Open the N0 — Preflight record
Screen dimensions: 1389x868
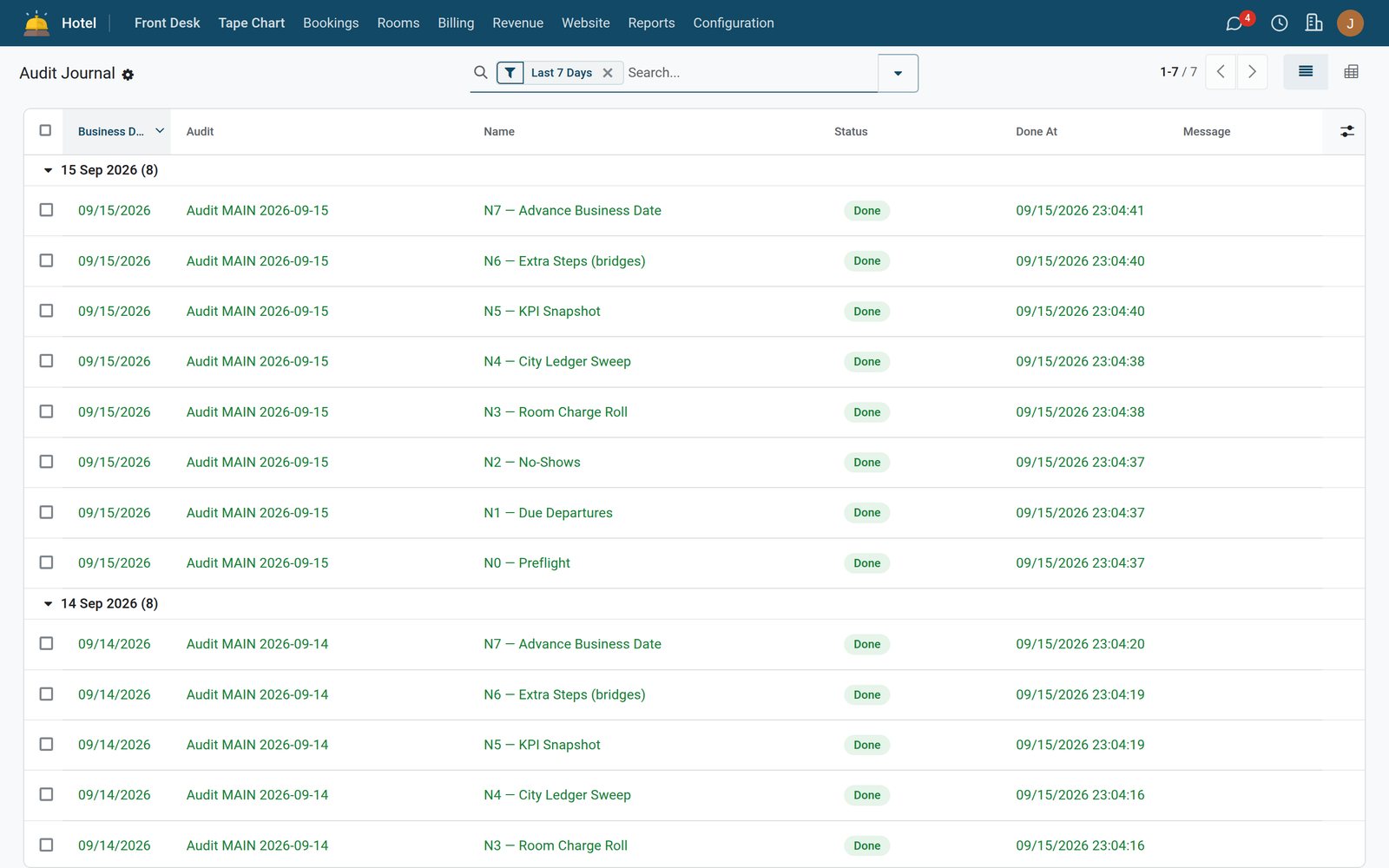click(527, 562)
